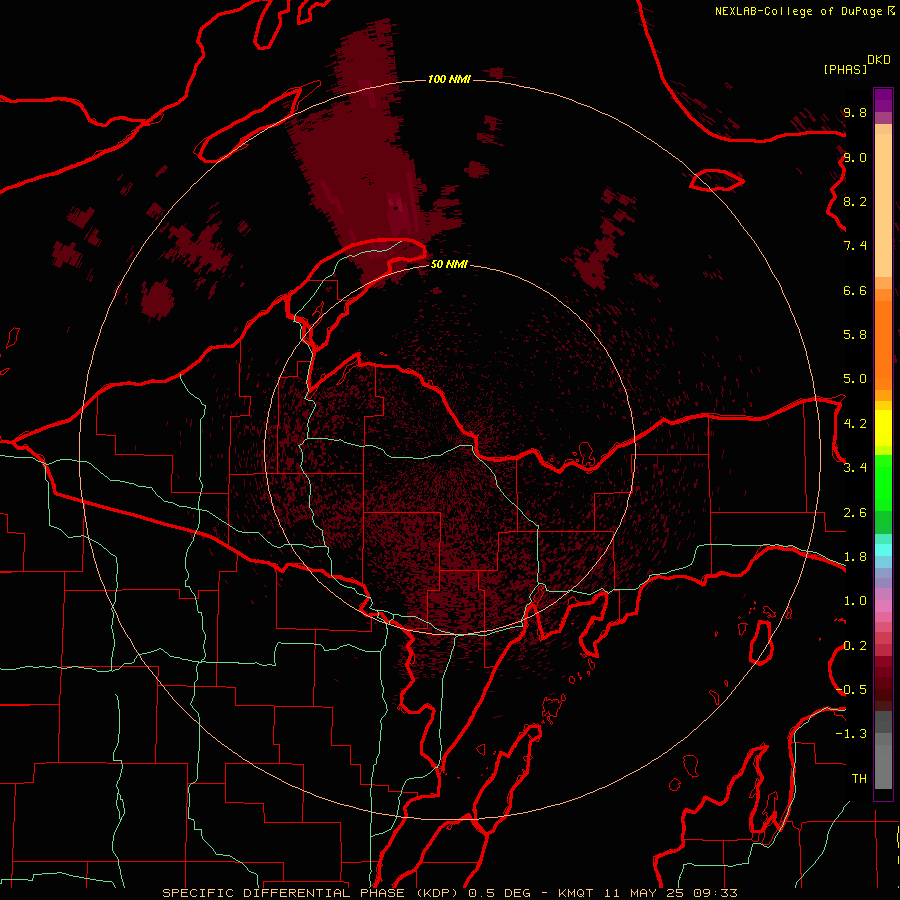The height and width of the screenshot is (900, 900).
Task: Pick the cyan segment of color bar
Action: 883,549
